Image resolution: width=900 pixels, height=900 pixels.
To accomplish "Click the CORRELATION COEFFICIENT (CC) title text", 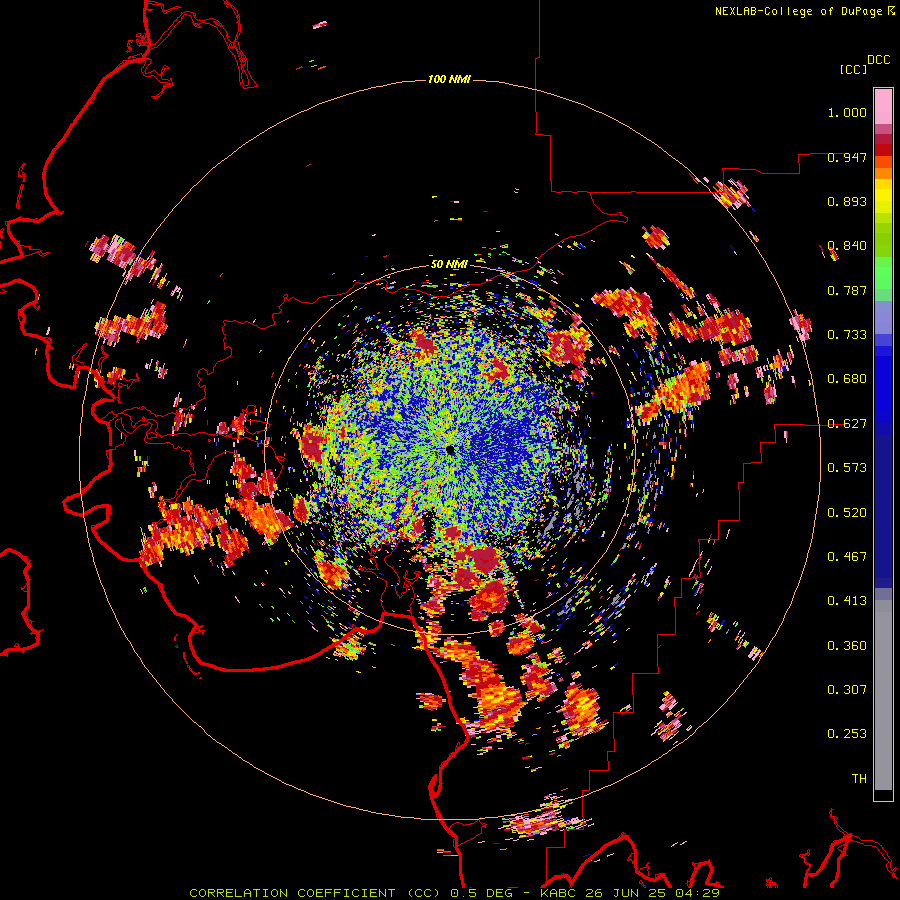I will tap(315, 893).
